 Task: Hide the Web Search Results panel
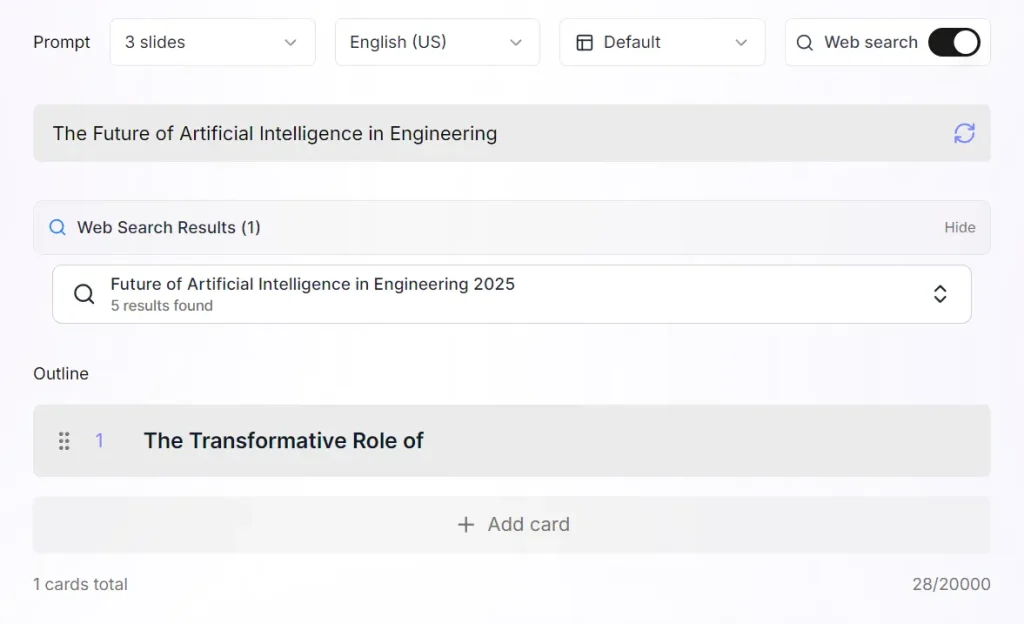point(959,227)
